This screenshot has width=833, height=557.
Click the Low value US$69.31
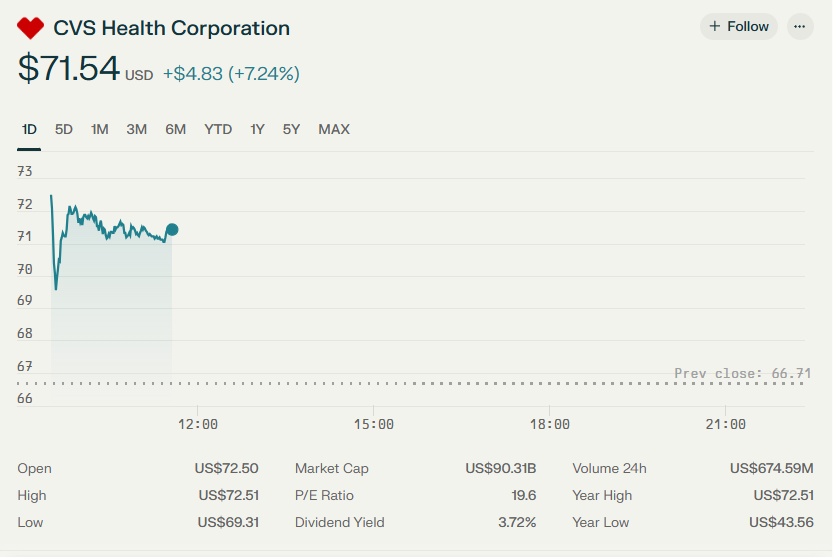click(x=228, y=522)
